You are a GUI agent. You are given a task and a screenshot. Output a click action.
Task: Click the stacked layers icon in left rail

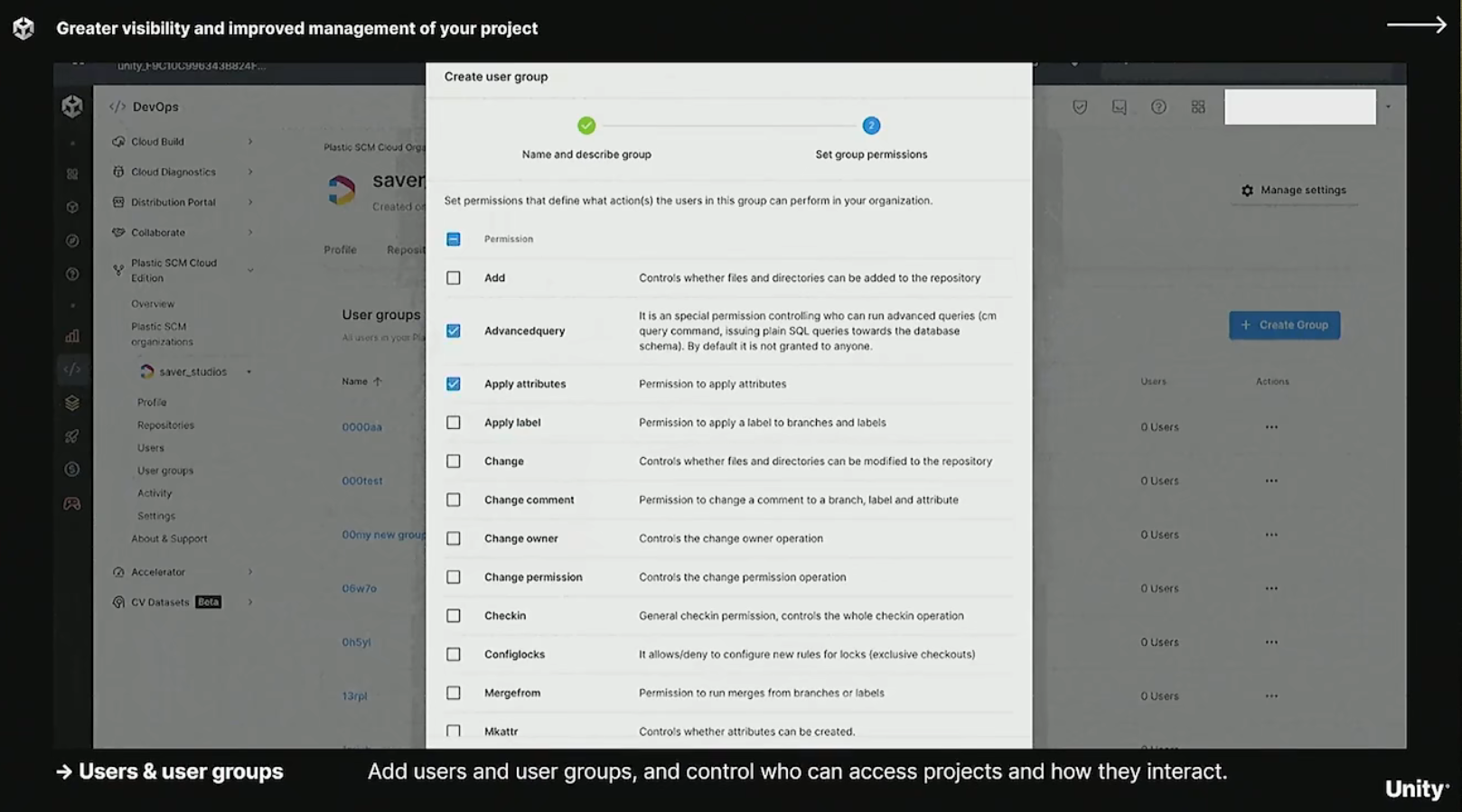click(x=72, y=403)
